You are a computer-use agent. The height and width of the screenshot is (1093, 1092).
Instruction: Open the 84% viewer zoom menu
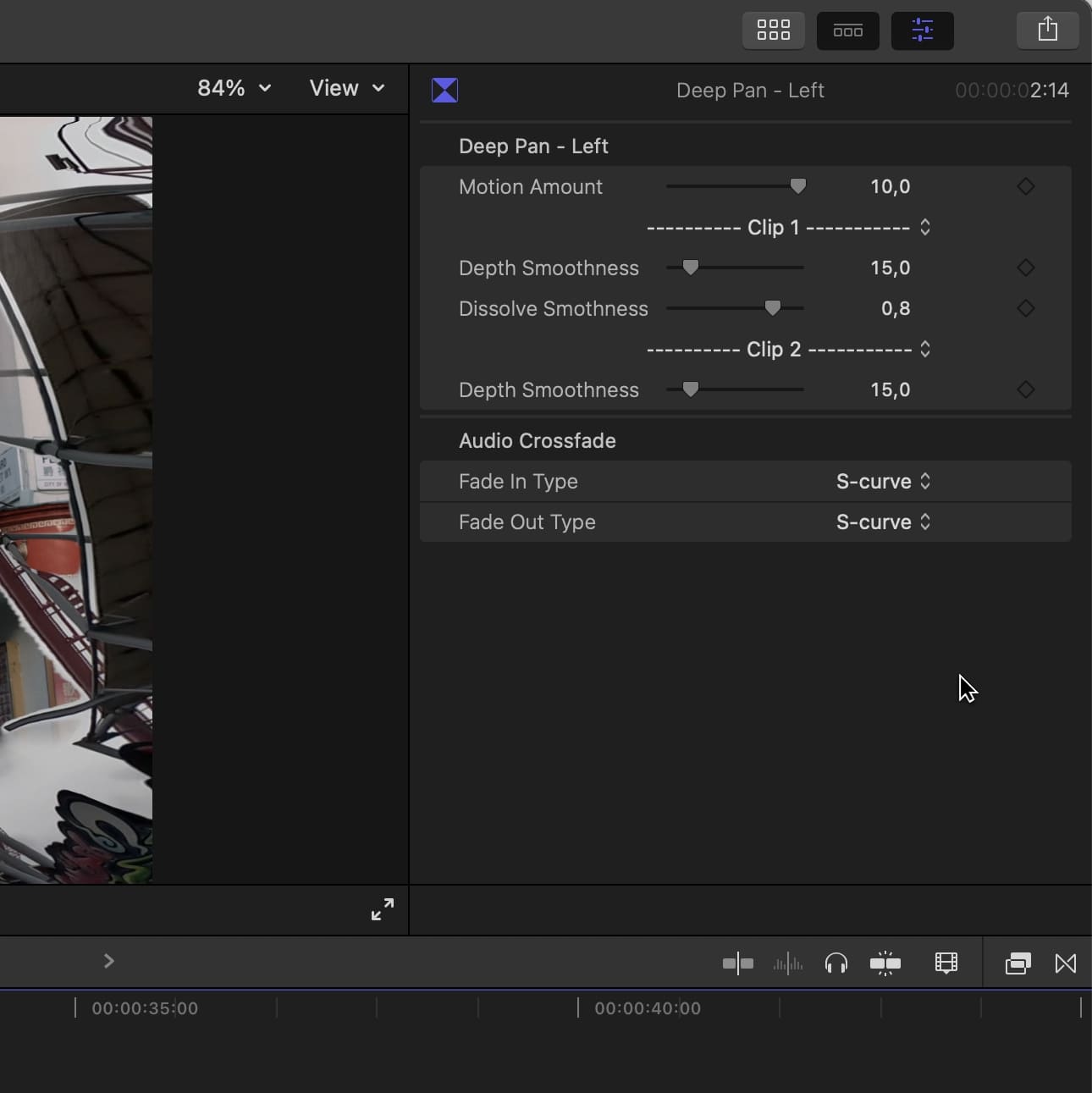pos(234,88)
